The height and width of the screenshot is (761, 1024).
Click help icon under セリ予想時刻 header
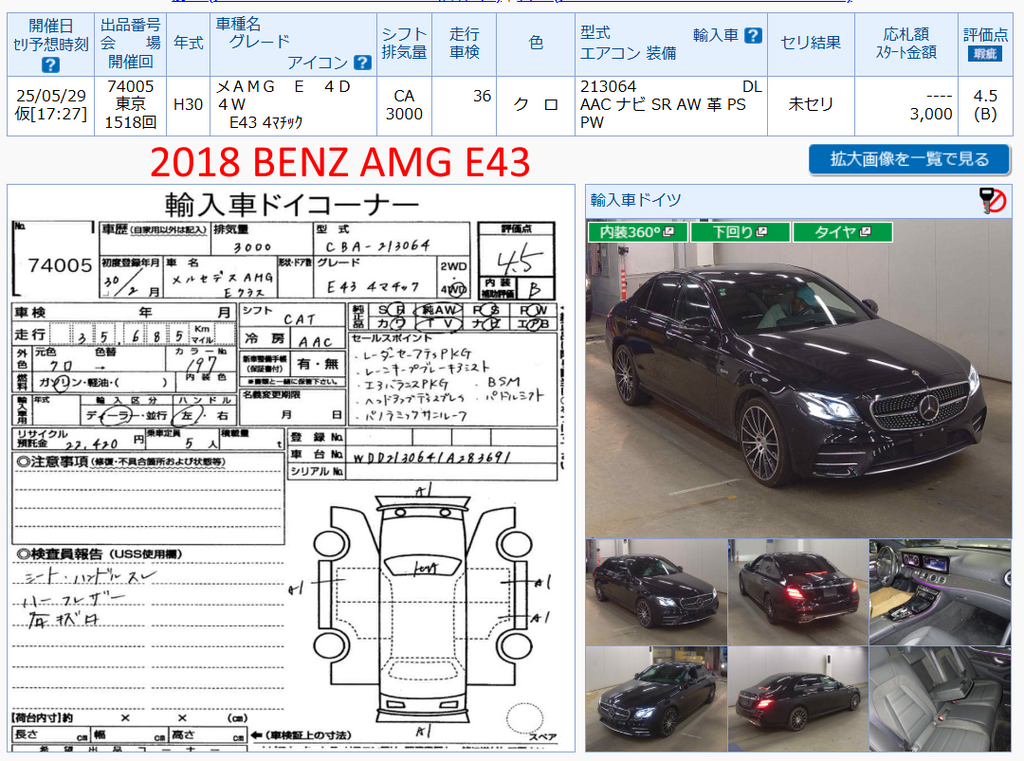pos(50,65)
